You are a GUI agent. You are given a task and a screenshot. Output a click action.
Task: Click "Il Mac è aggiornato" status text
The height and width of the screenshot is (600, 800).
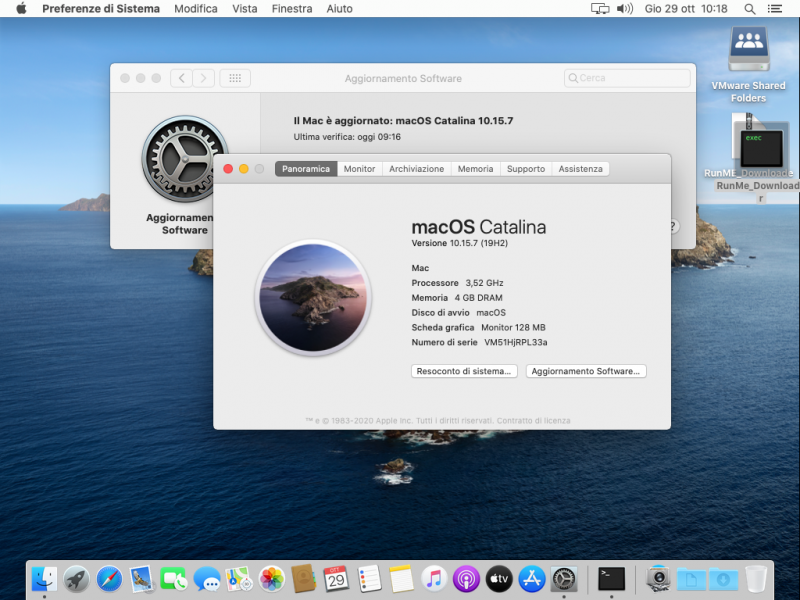(403, 121)
